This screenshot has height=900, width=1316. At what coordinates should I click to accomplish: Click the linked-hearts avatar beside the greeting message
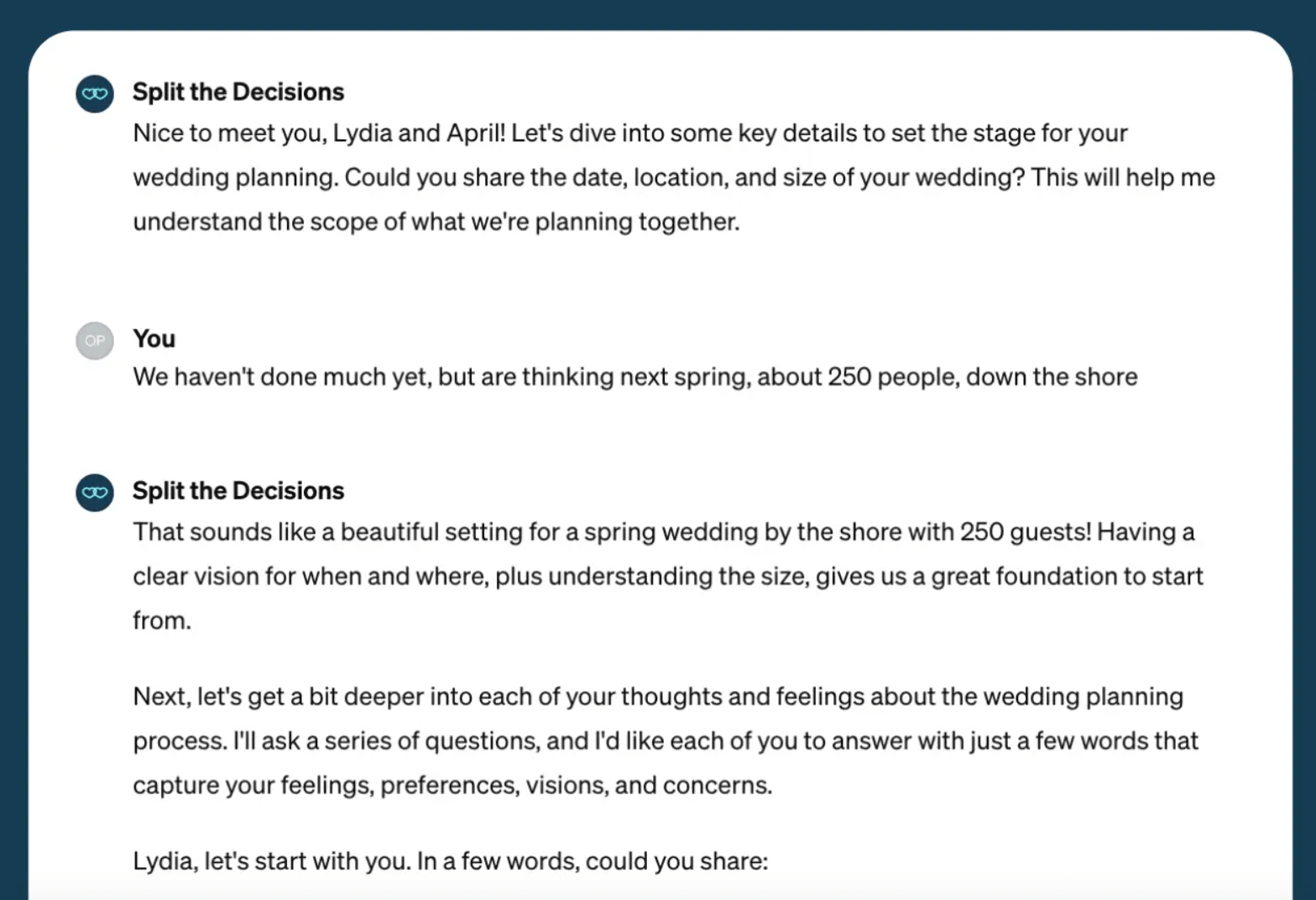(95, 93)
